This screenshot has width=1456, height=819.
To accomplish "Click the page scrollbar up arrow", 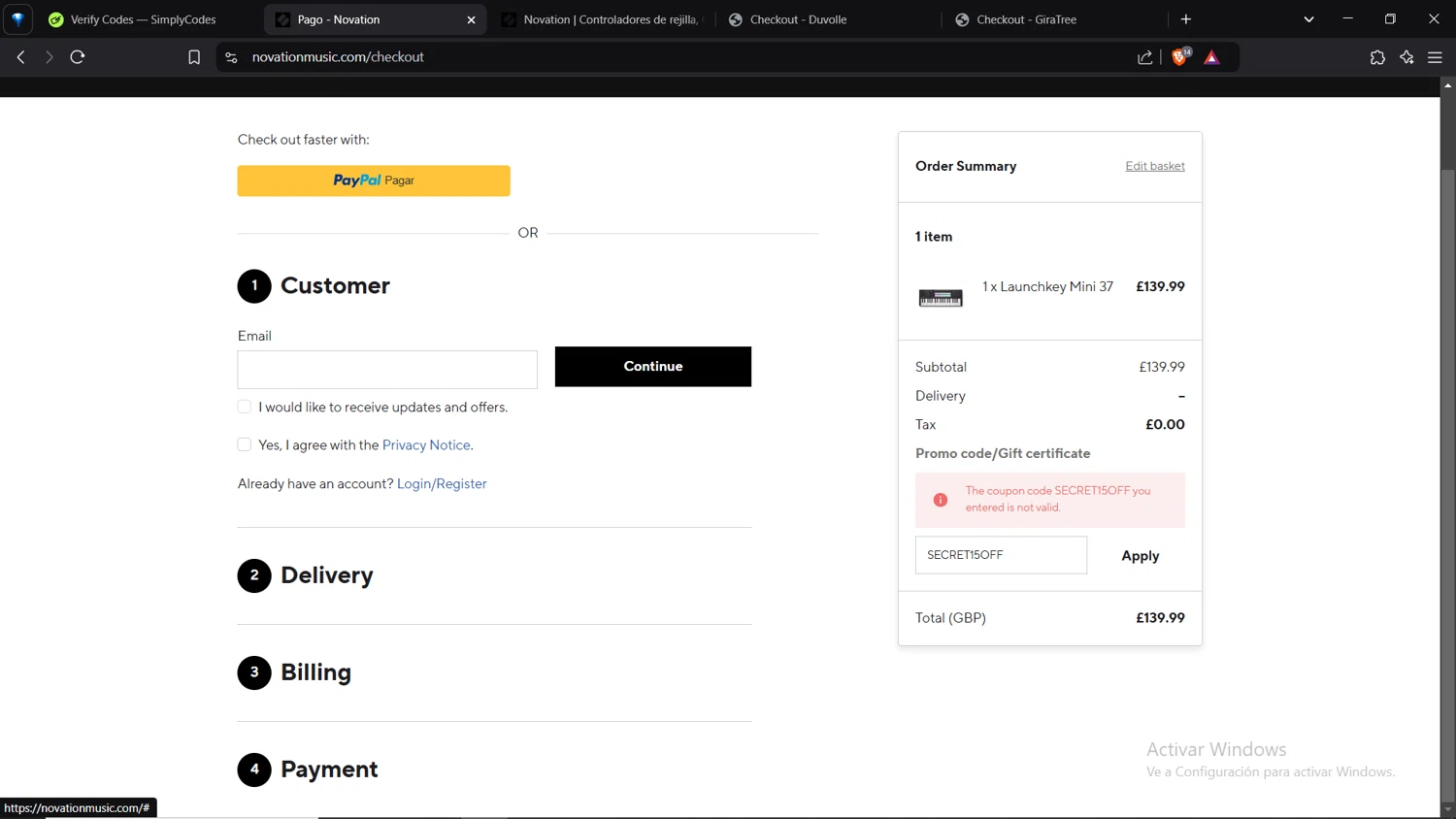I will [x=1447, y=85].
